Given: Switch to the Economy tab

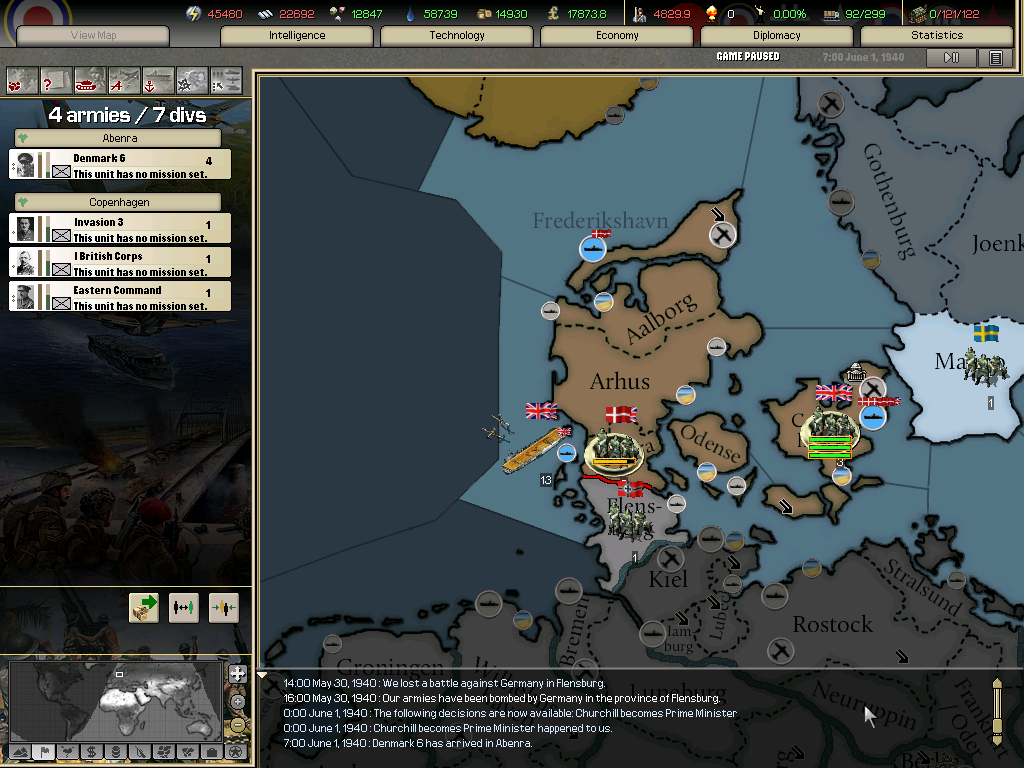Looking at the screenshot, I should [x=617, y=35].
